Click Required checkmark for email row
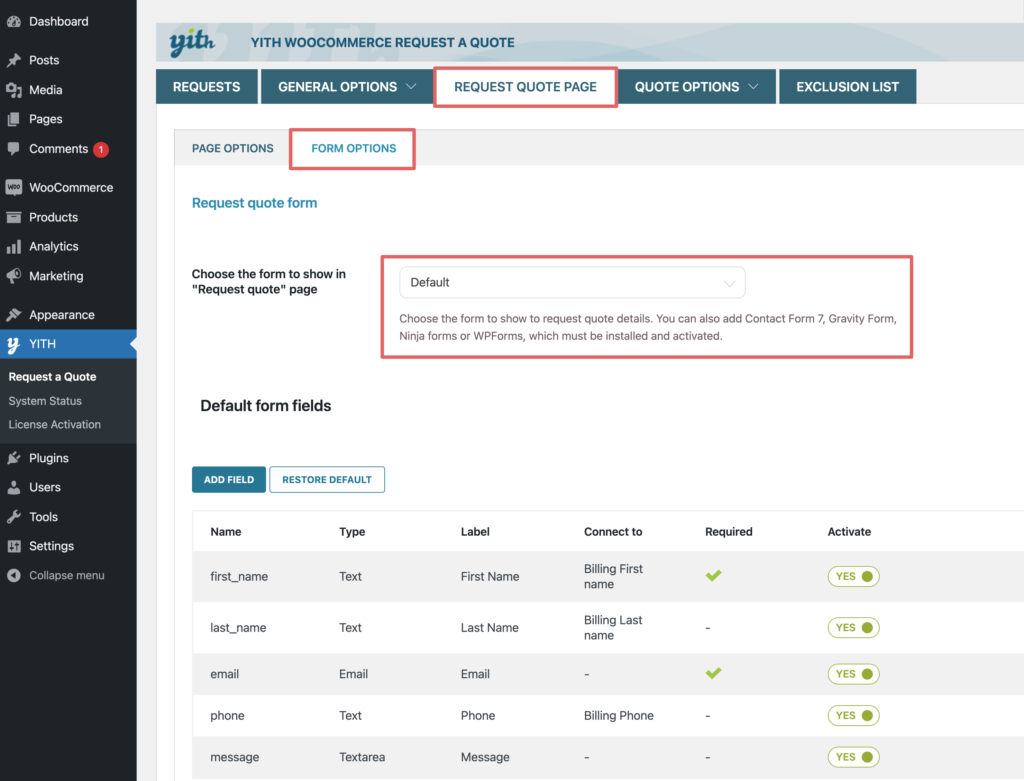Viewport: 1024px width, 781px height. click(x=713, y=673)
